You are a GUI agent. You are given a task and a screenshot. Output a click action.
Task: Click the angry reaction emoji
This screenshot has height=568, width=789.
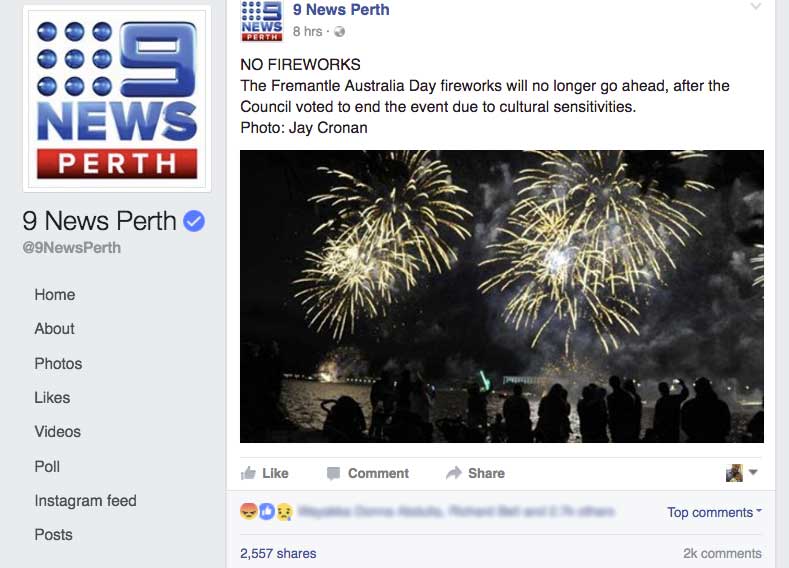click(x=249, y=511)
